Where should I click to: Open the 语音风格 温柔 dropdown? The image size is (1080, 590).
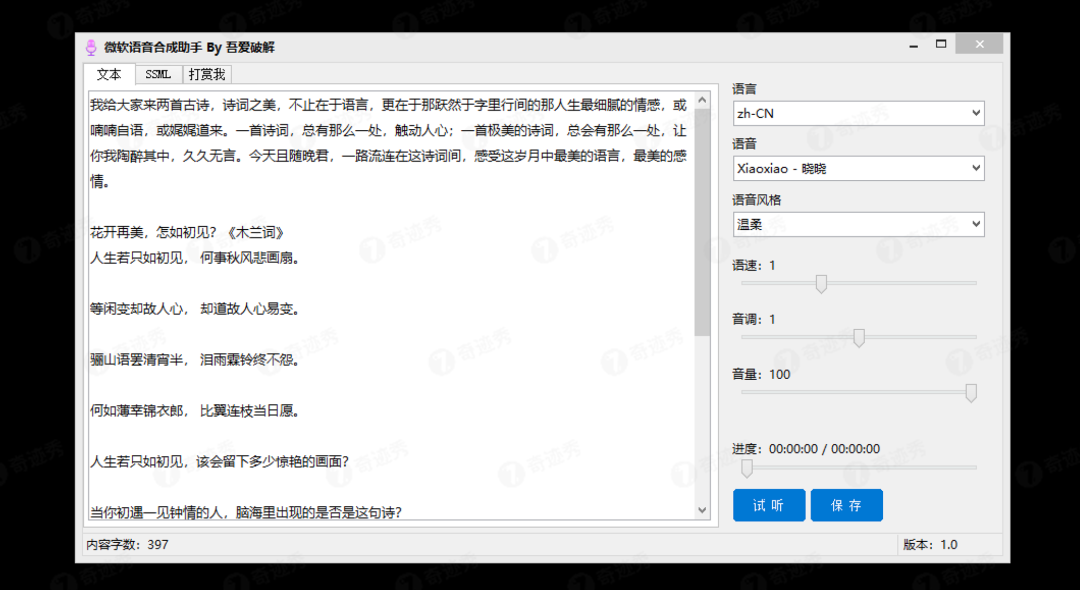tap(858, 224)
